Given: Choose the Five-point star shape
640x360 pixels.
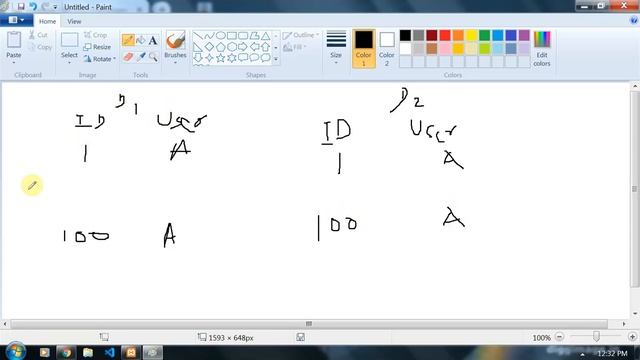Looking at the screenshot, I should point(220,58).
